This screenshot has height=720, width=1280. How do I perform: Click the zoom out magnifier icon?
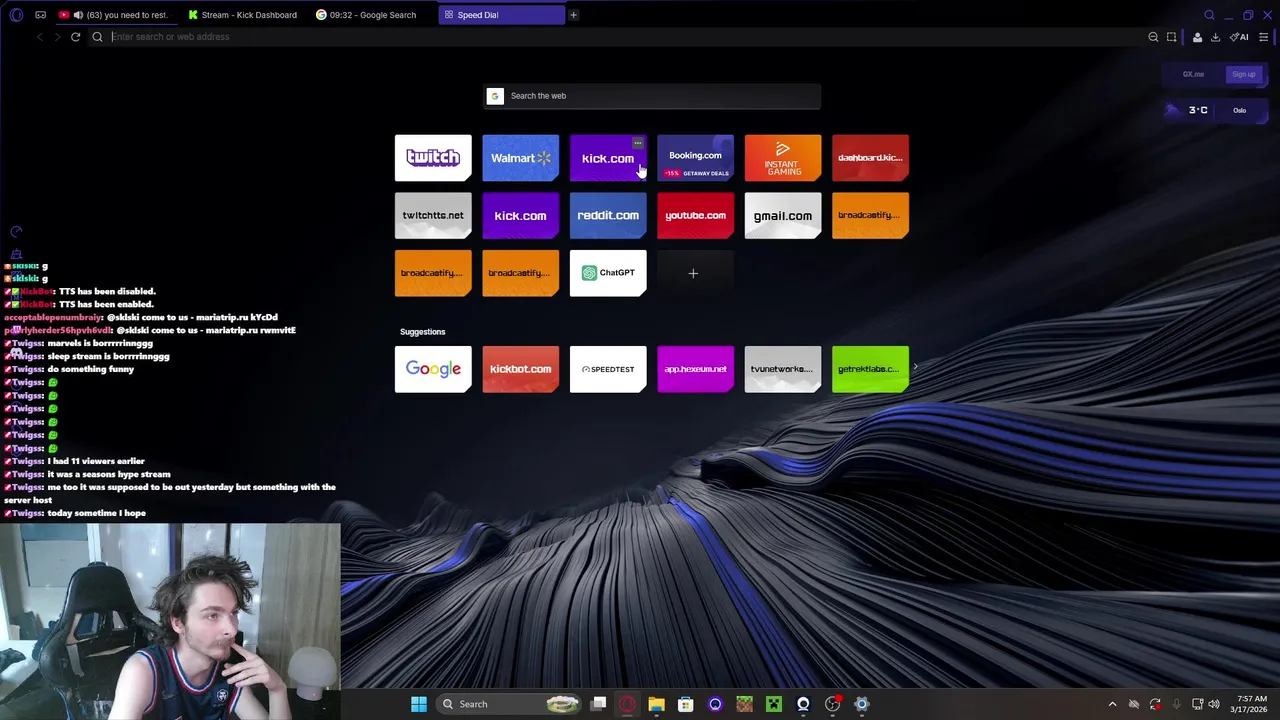tap(1153, 37)
